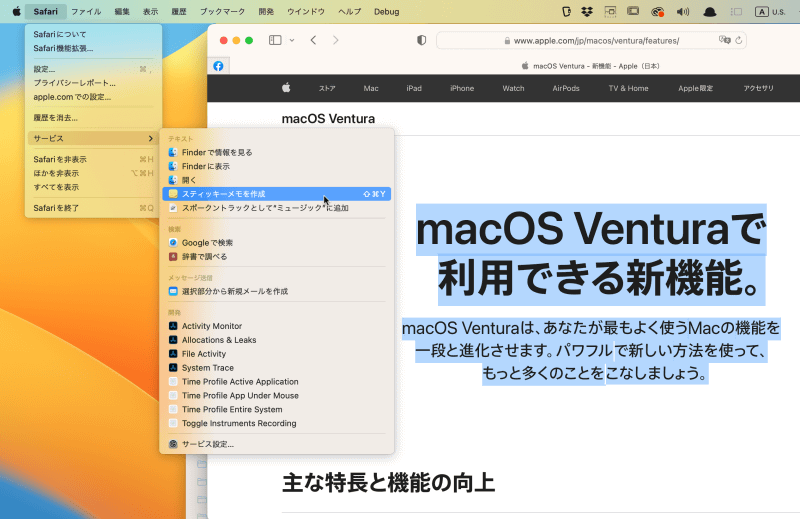Choose apple.comでの設定... menu item
This screenshot has width=800, height=519.
point(93,96)
